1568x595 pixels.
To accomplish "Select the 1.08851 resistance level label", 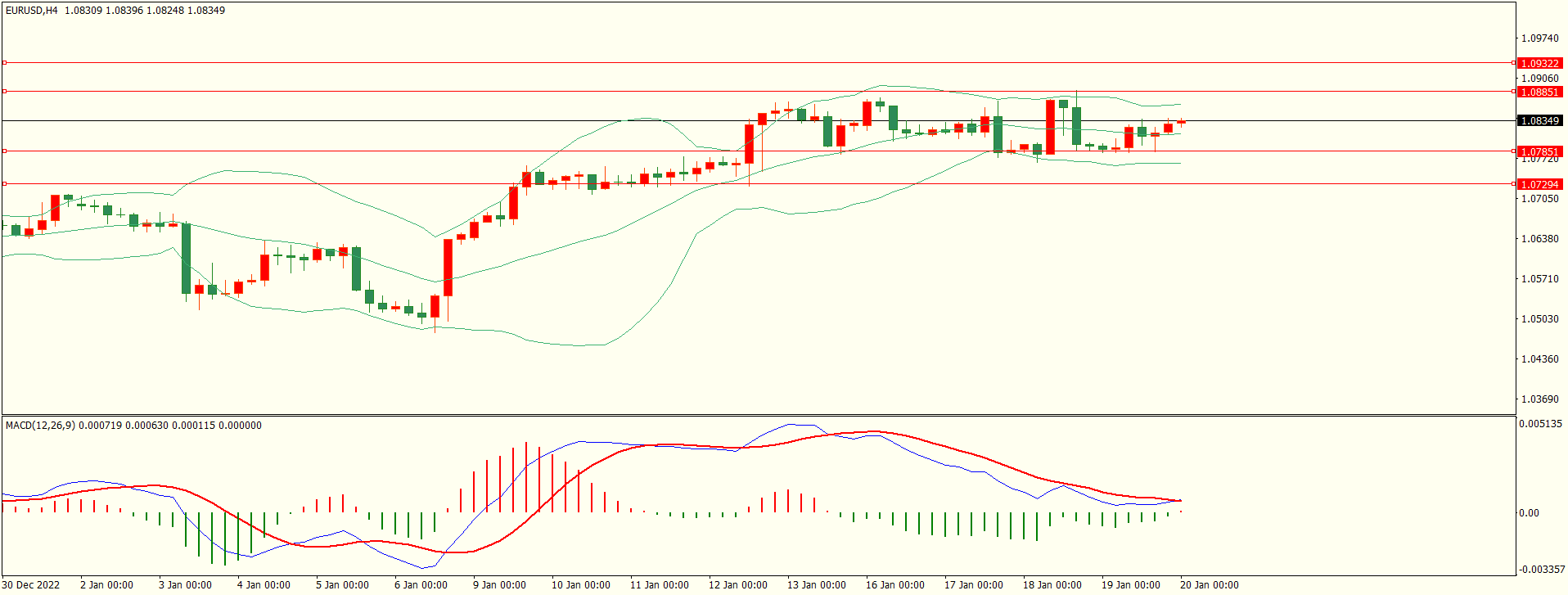I will [1539, 92].
